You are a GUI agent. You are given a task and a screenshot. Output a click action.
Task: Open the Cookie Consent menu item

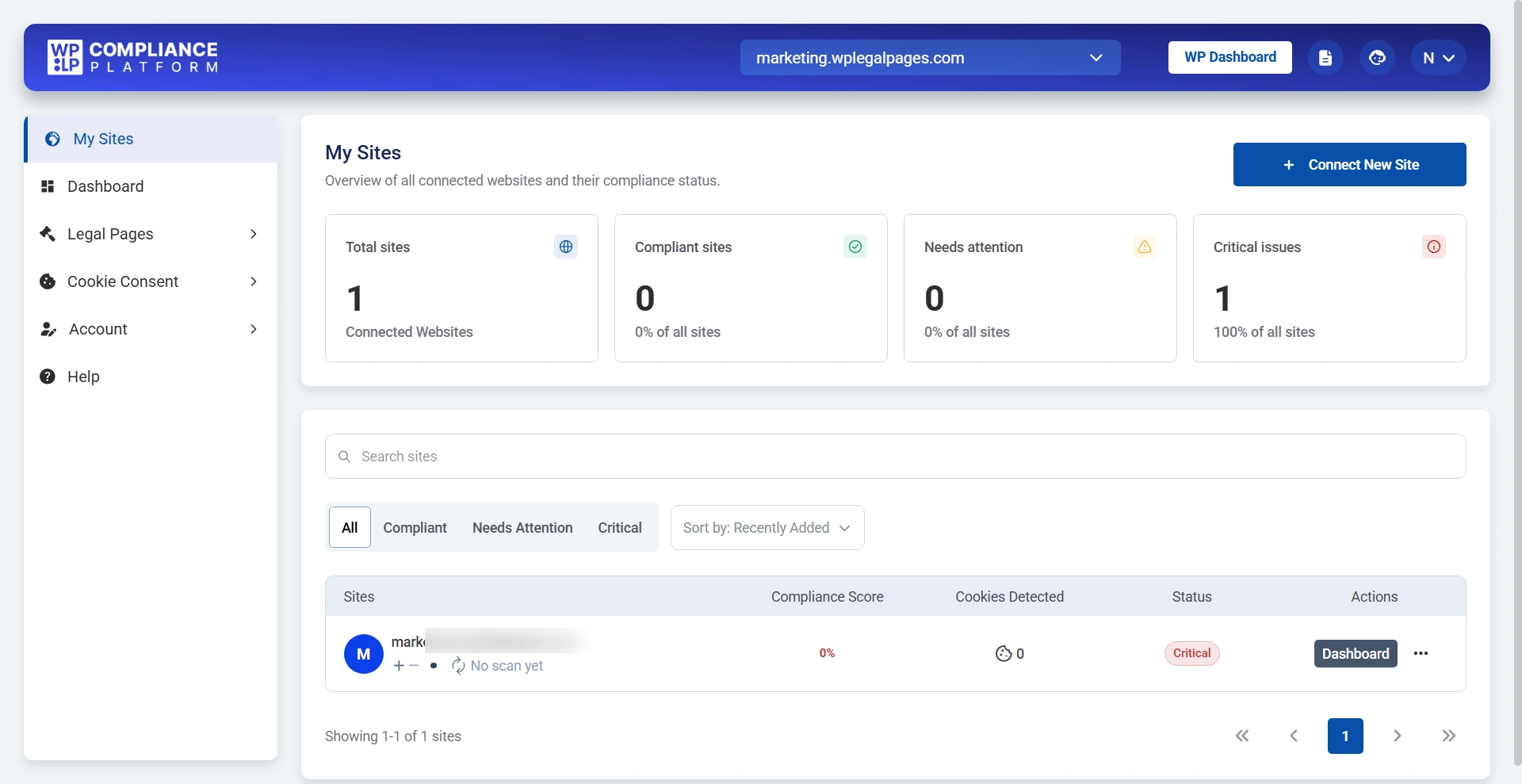tap(151, 281)
